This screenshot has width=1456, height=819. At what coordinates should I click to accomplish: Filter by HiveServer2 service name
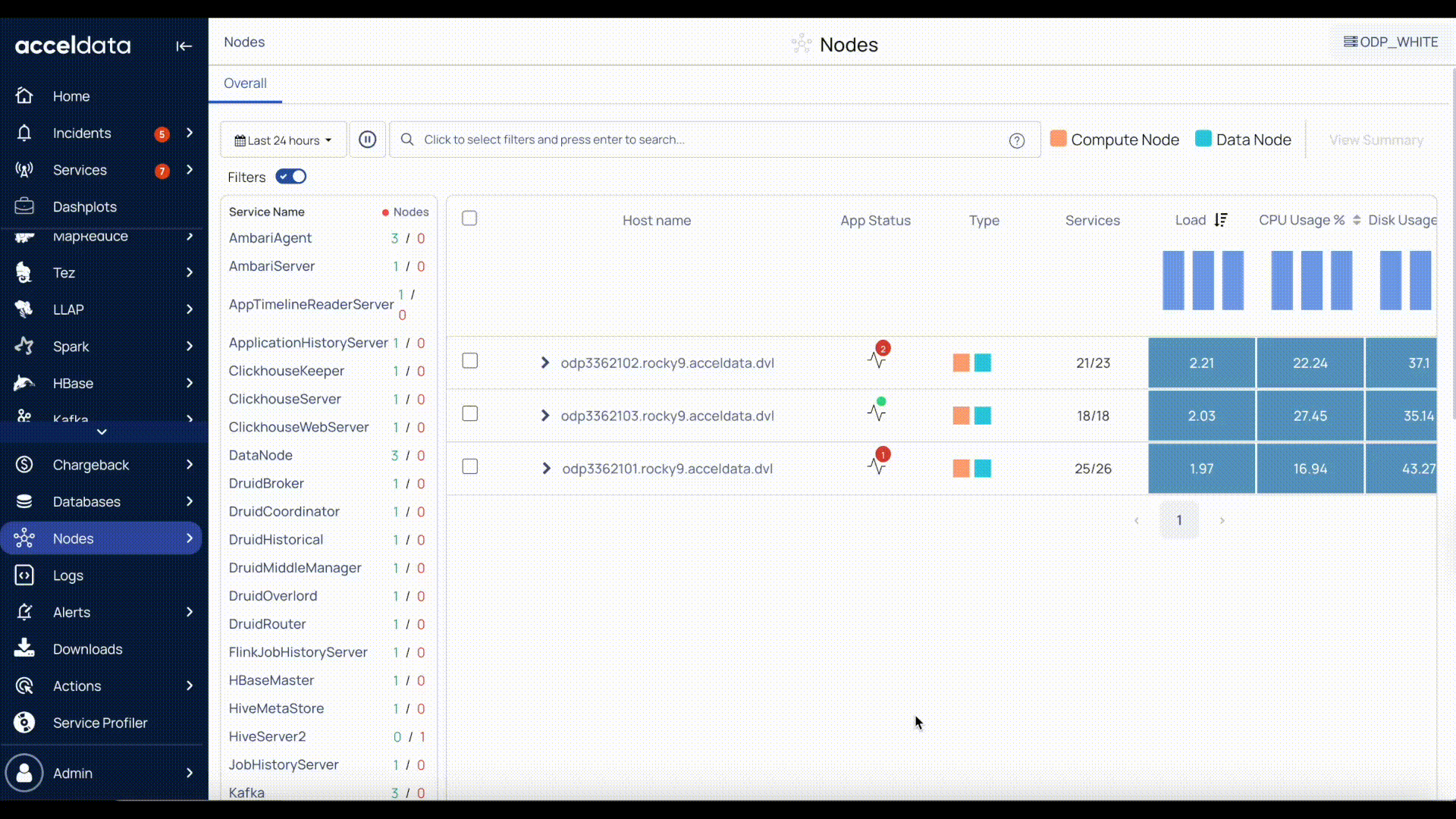[x=267, y=736]
